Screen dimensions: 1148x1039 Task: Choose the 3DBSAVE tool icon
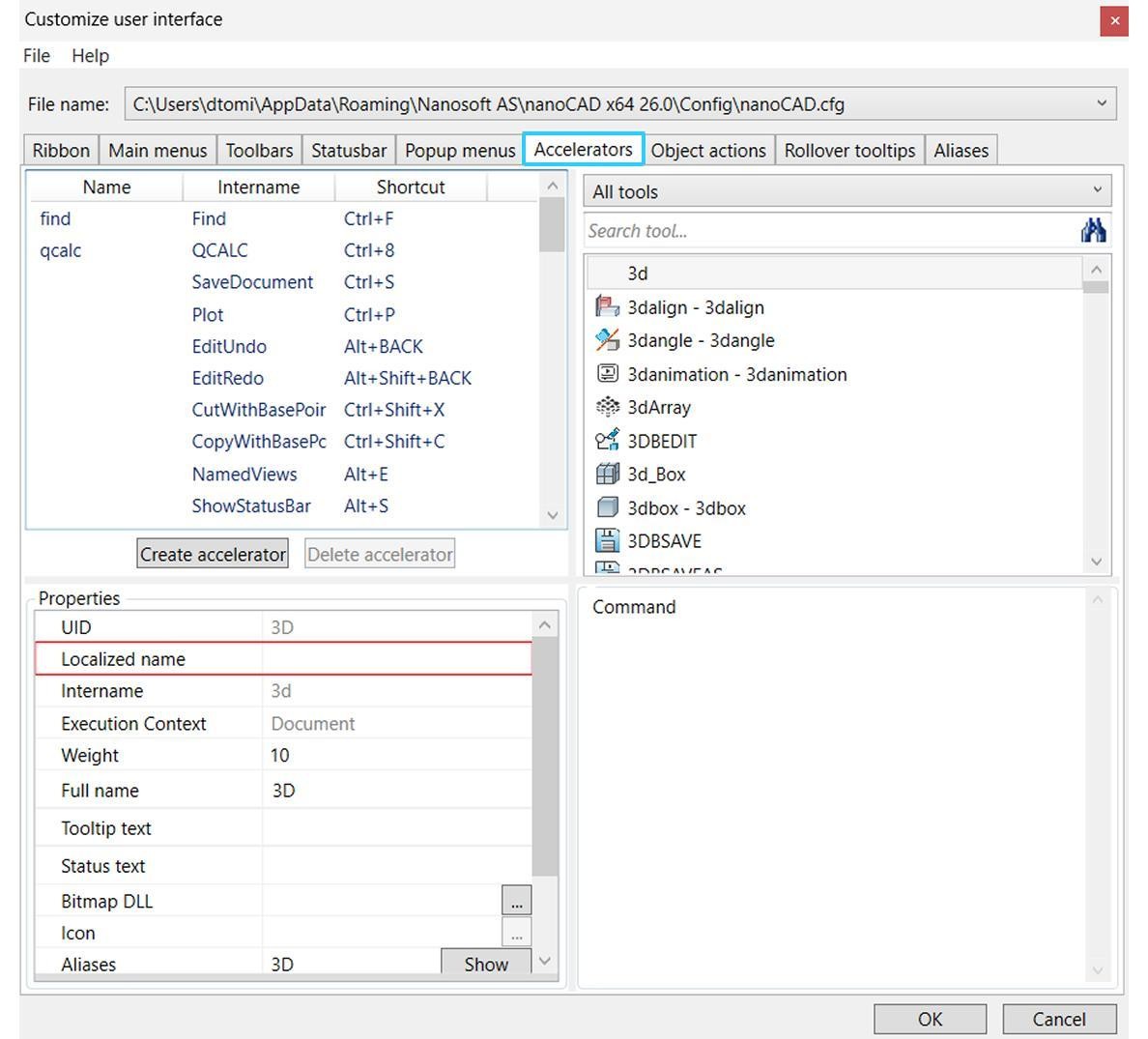pos(607,540)
